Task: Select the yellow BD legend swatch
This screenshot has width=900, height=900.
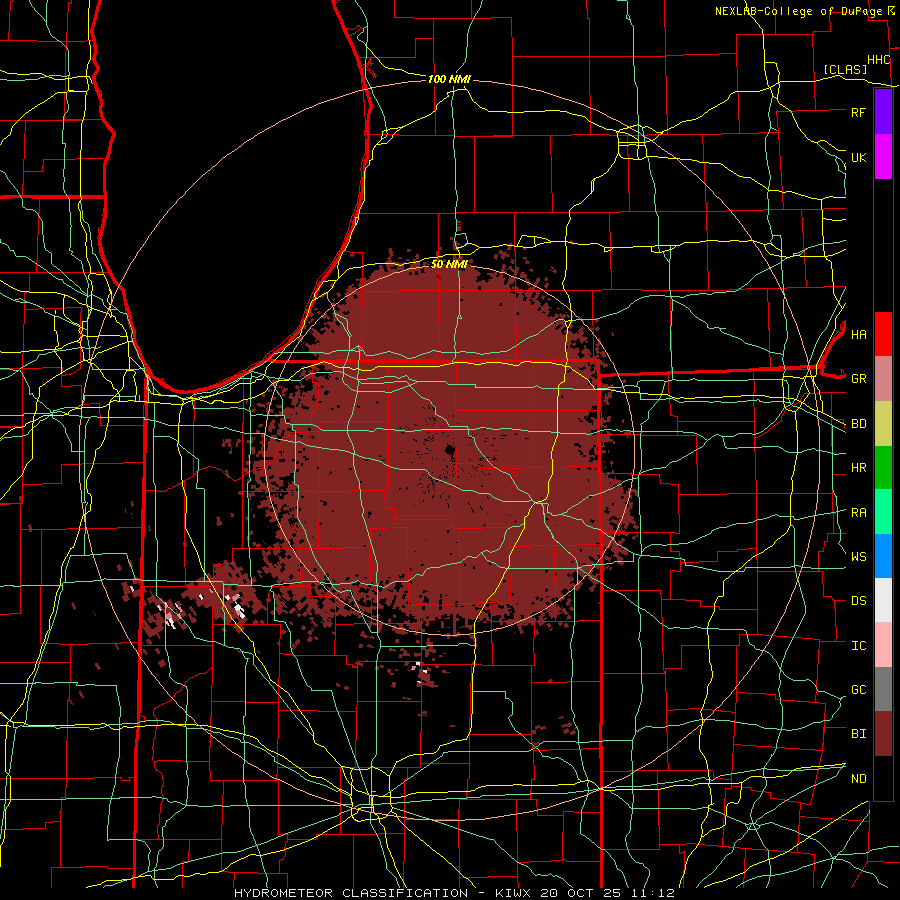Action: (883, 424)
